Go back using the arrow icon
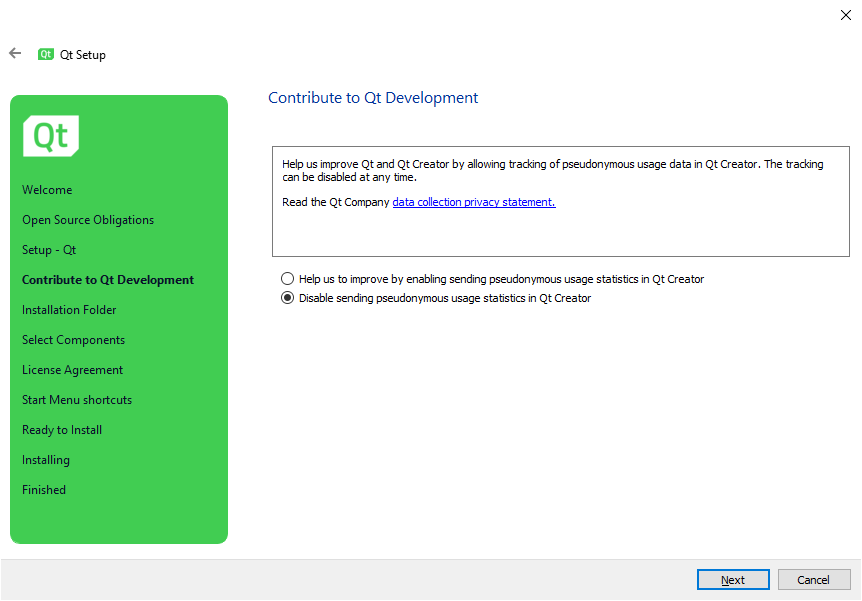 pyautogui.click(x=15, y=53)
